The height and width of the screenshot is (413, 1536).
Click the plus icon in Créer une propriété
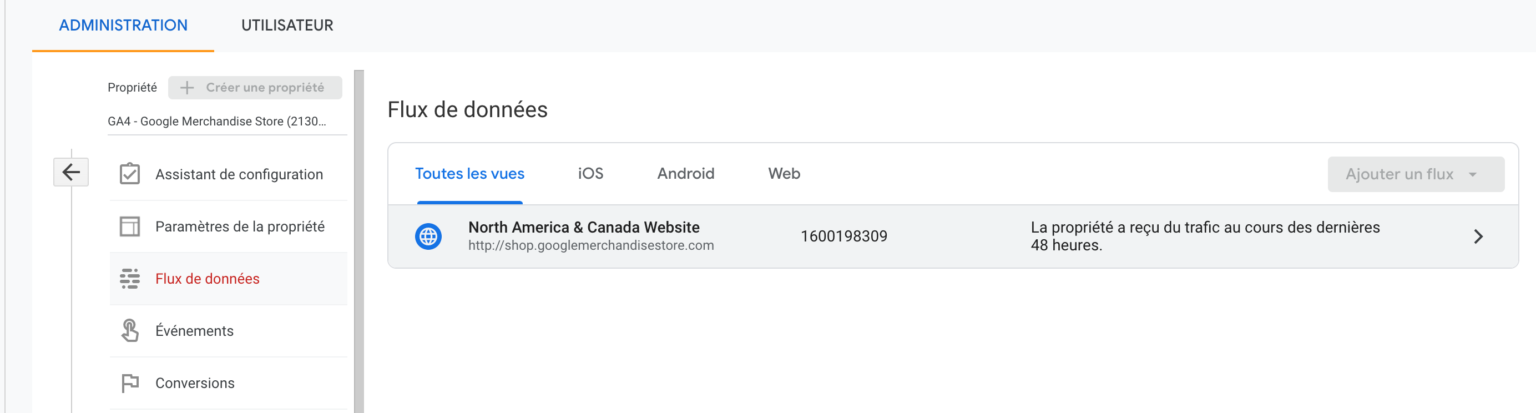click(187, 87)
